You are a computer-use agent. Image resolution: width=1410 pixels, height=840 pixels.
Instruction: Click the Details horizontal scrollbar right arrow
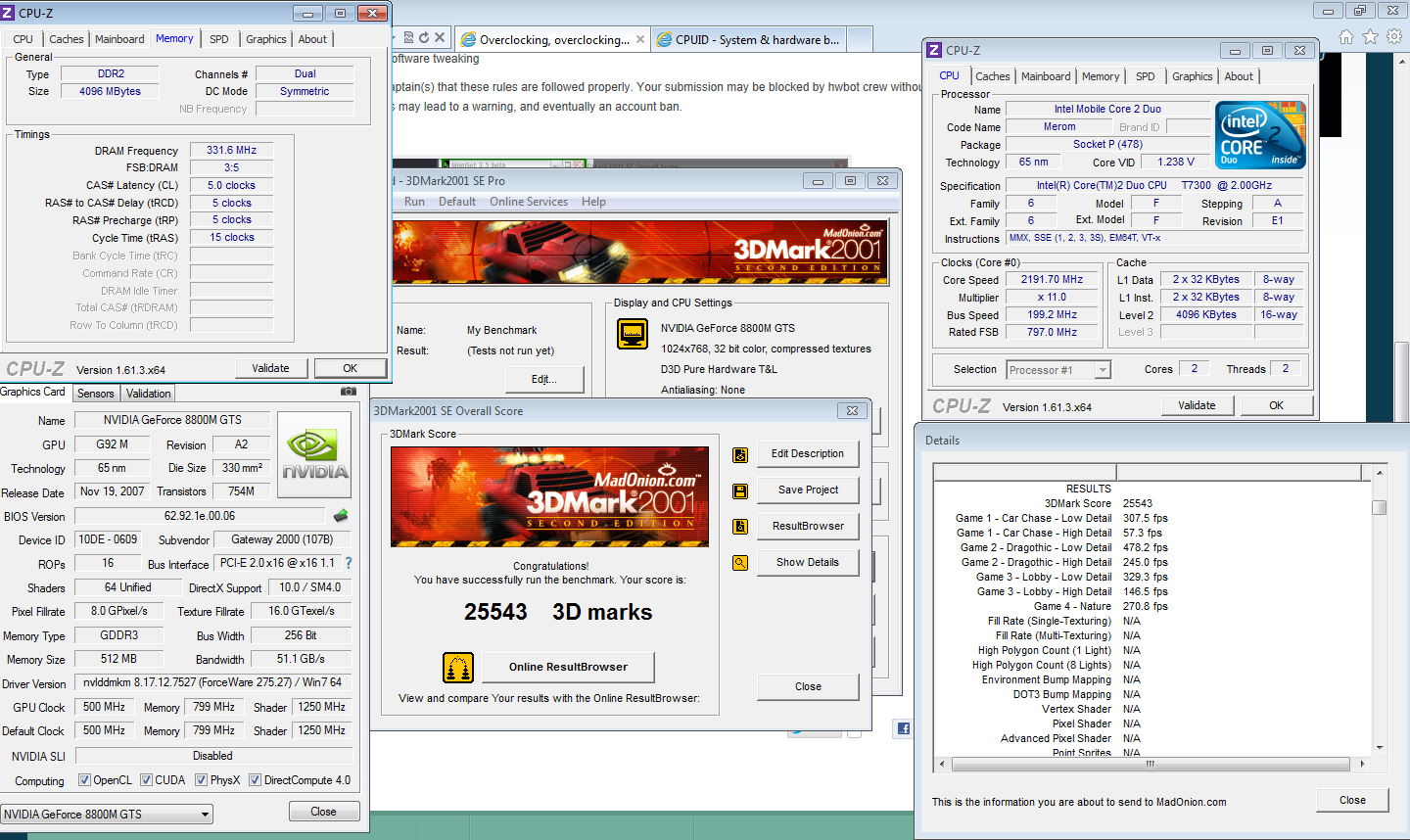click(x=1362, y=764)
